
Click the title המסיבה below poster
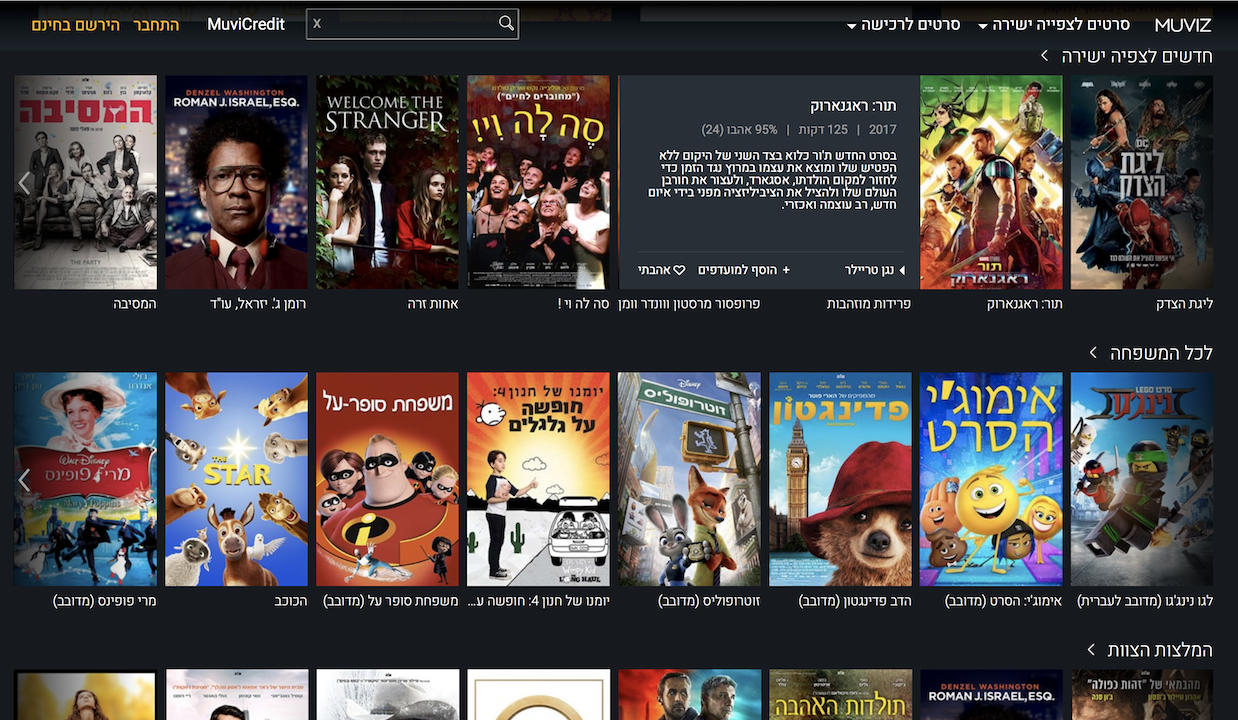pos(135,303)
